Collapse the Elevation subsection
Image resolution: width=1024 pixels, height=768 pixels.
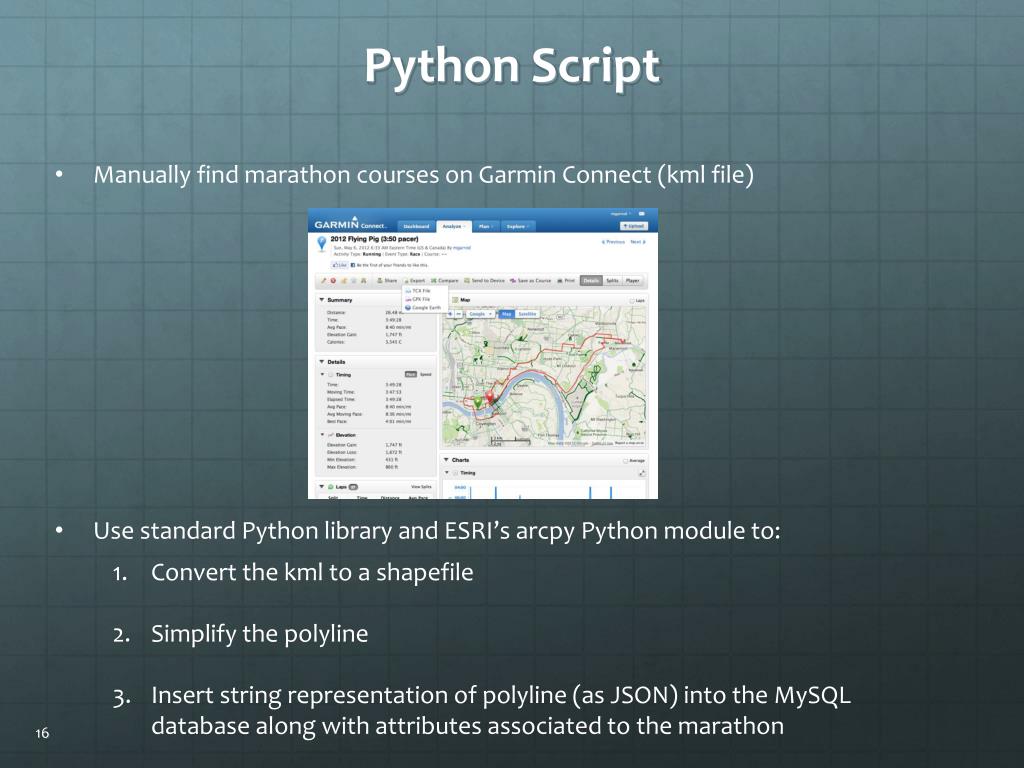pos(322,434)
